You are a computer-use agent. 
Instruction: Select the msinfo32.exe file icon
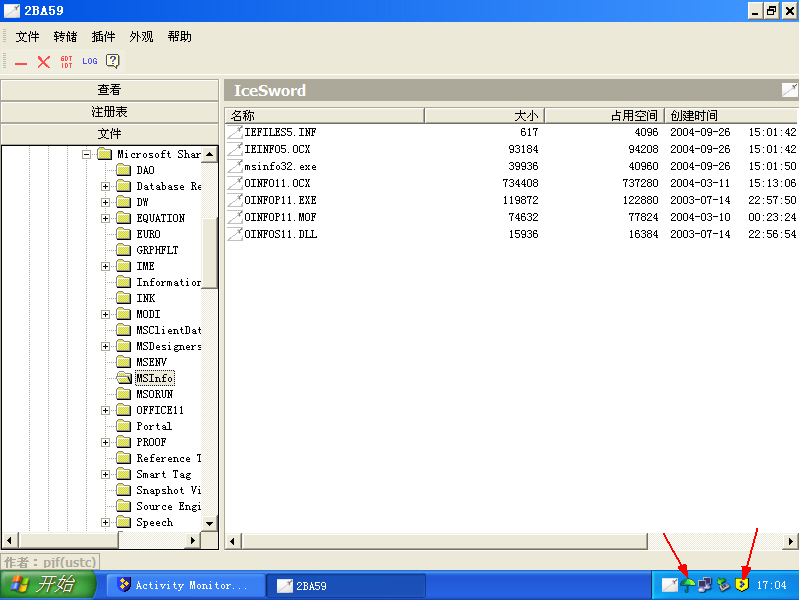coord(234,166)
